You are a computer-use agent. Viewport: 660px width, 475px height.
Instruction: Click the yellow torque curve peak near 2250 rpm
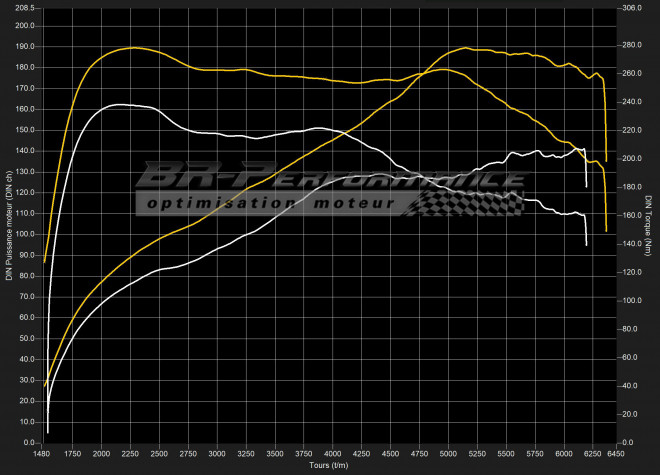click(x=133, y=47)
